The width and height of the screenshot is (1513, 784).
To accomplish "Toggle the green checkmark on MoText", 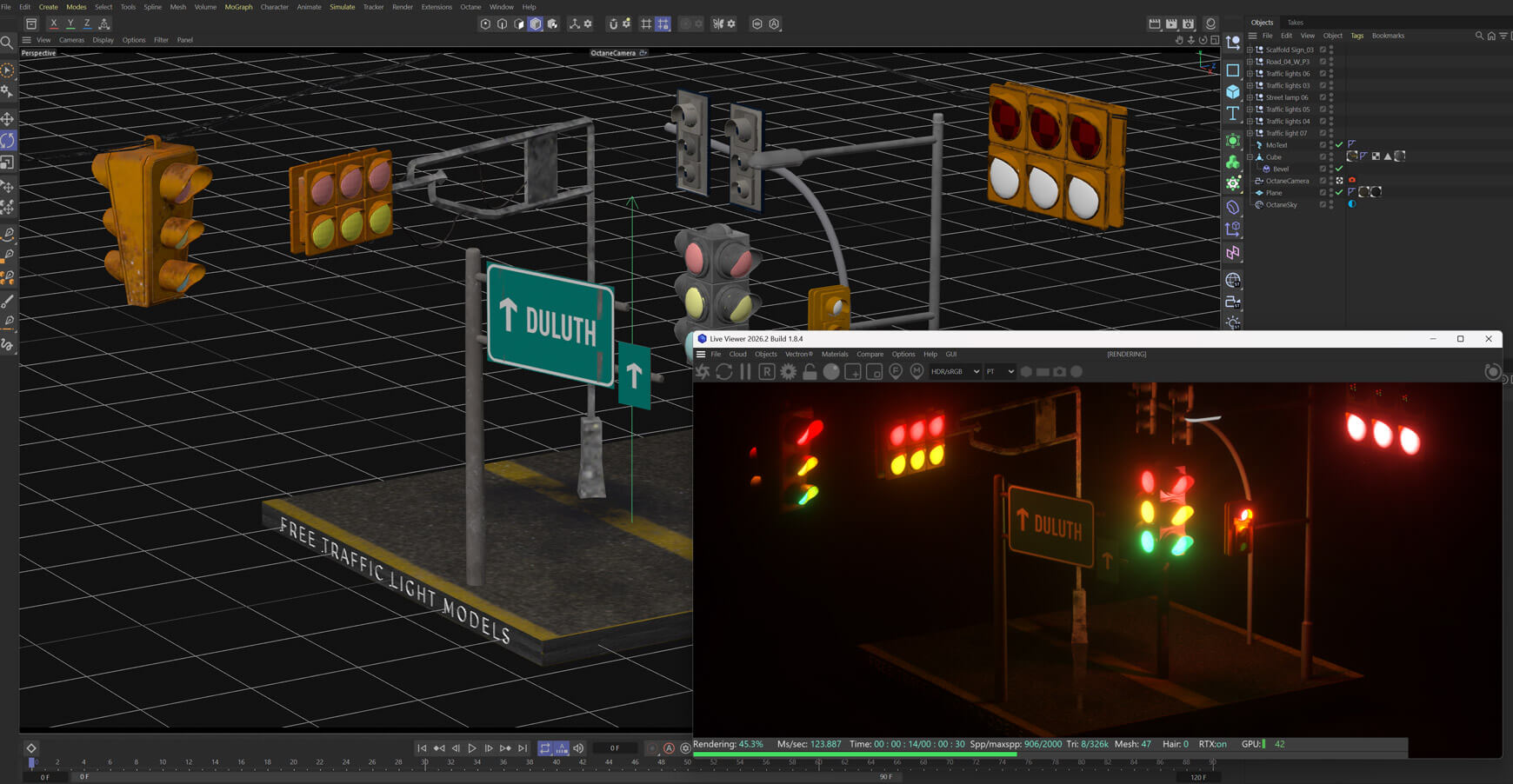I will click(1339, 145).
